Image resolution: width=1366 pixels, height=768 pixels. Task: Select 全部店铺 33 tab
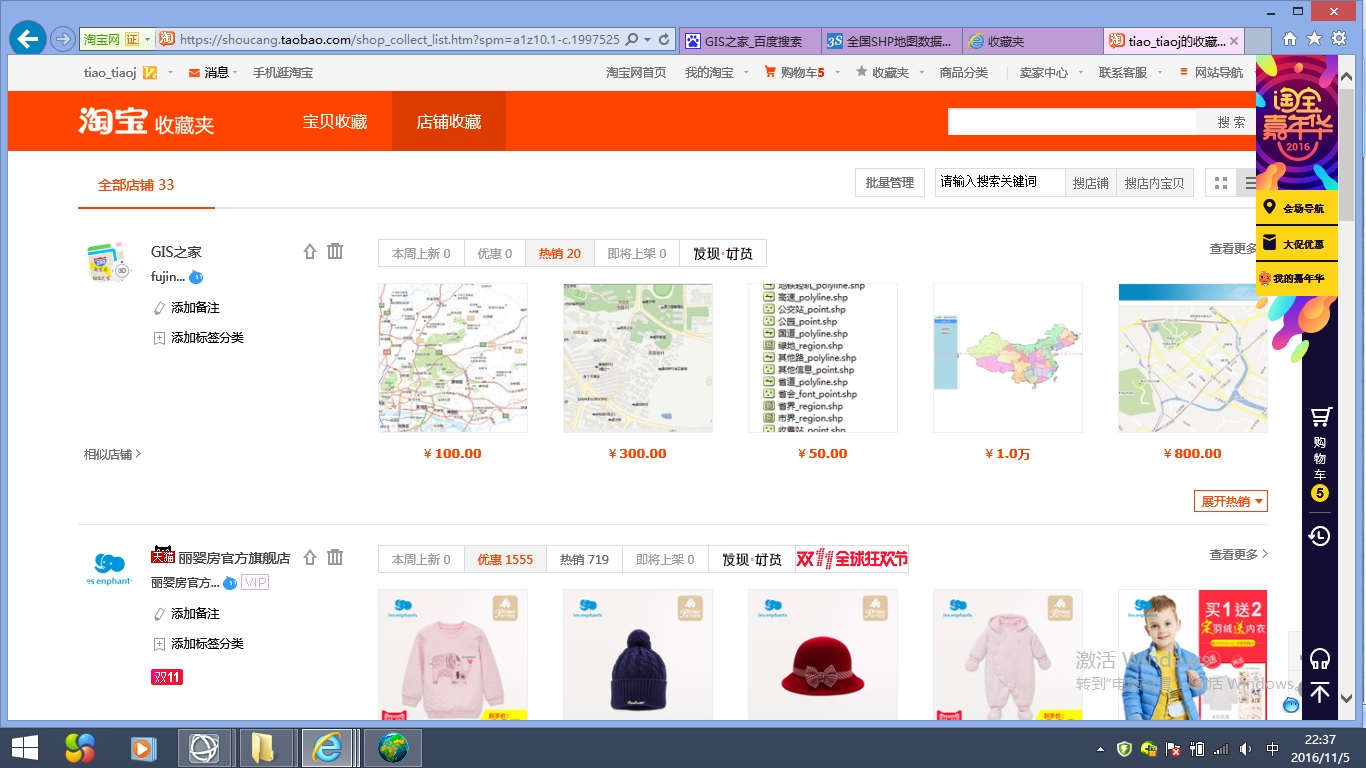click(x=136, y=185)
